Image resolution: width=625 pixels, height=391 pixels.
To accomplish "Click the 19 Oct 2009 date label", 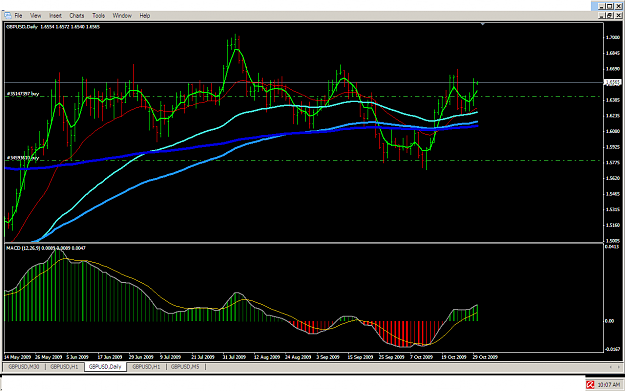I will click(454, 357).
